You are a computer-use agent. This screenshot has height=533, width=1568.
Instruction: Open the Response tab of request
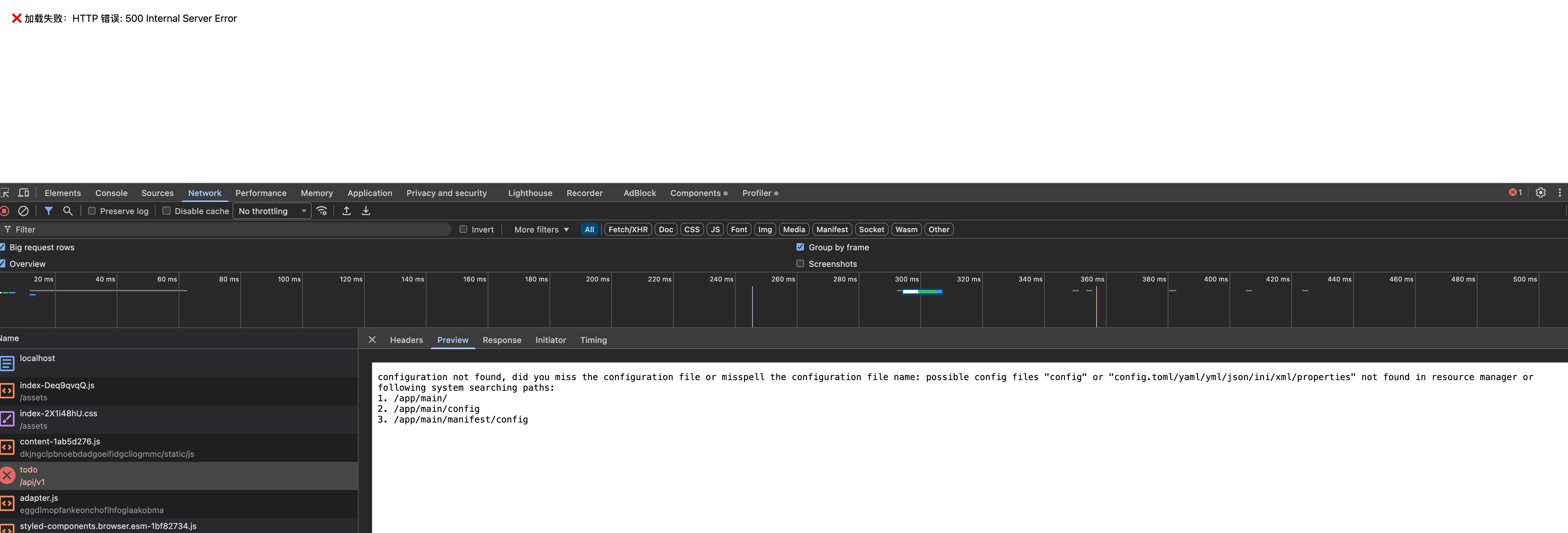click(x=501, y=340)
